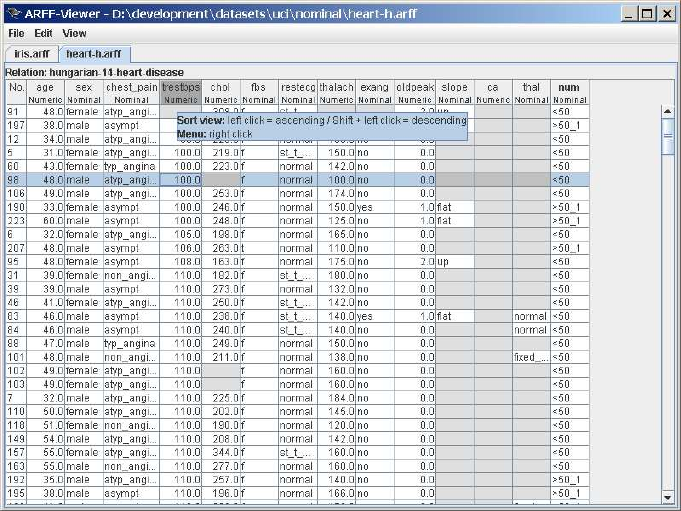The height and width of the screenshot is (511, 681).
Task: Click the 'Relation: hungarian-14-heart-disease' label
Action: (94, 72)
